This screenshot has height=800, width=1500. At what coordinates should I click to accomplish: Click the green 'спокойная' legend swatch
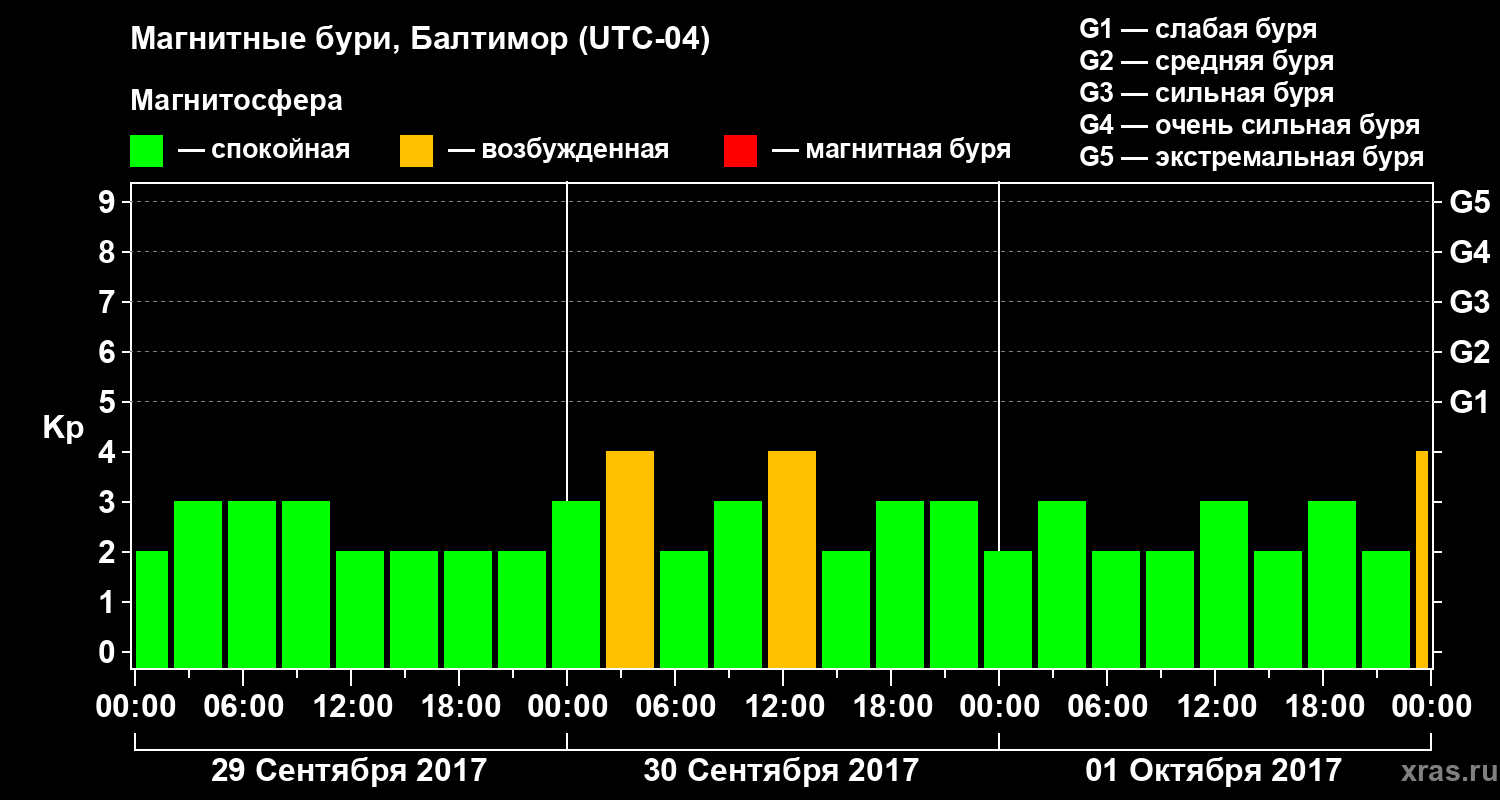point(147,151)
